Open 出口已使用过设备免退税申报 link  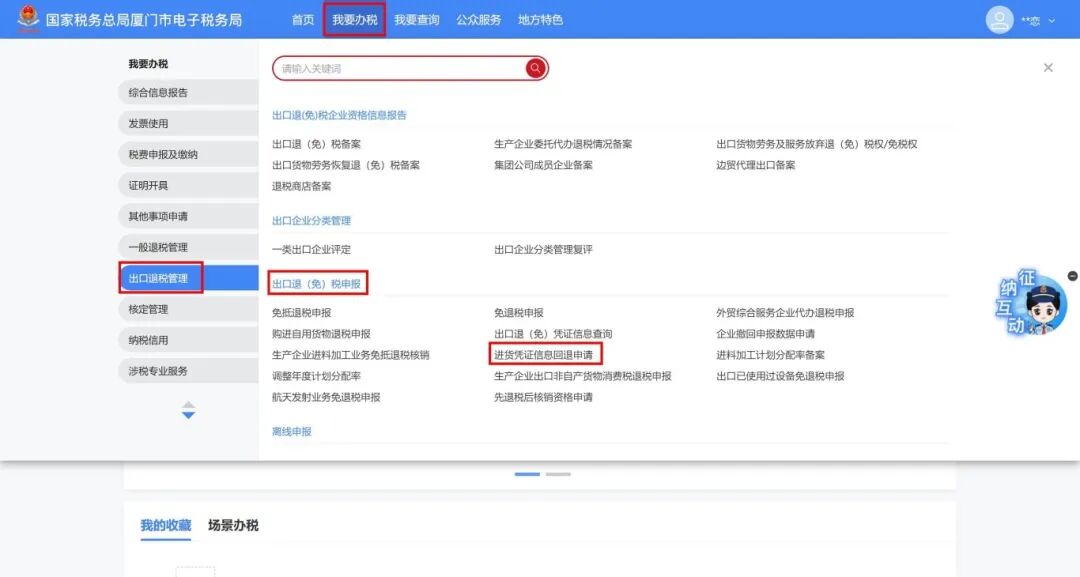coord(780,376)
